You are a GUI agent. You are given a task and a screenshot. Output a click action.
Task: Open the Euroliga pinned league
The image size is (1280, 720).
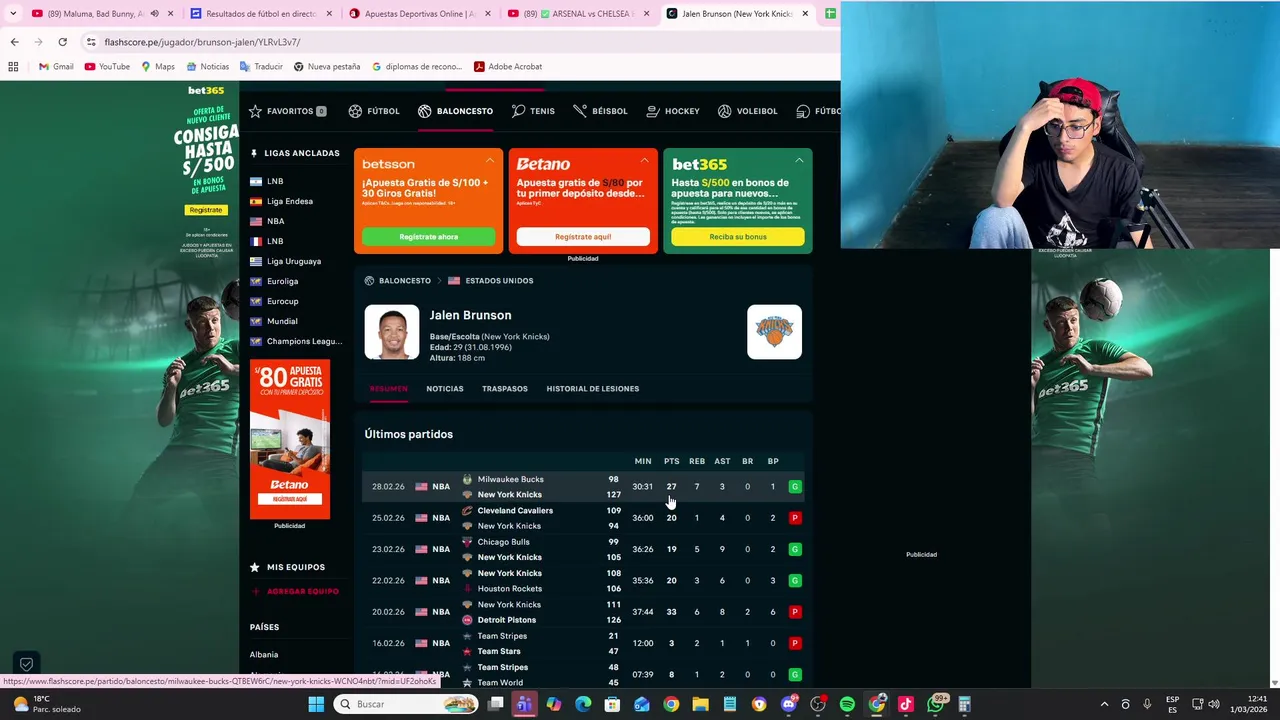(274, 281)
